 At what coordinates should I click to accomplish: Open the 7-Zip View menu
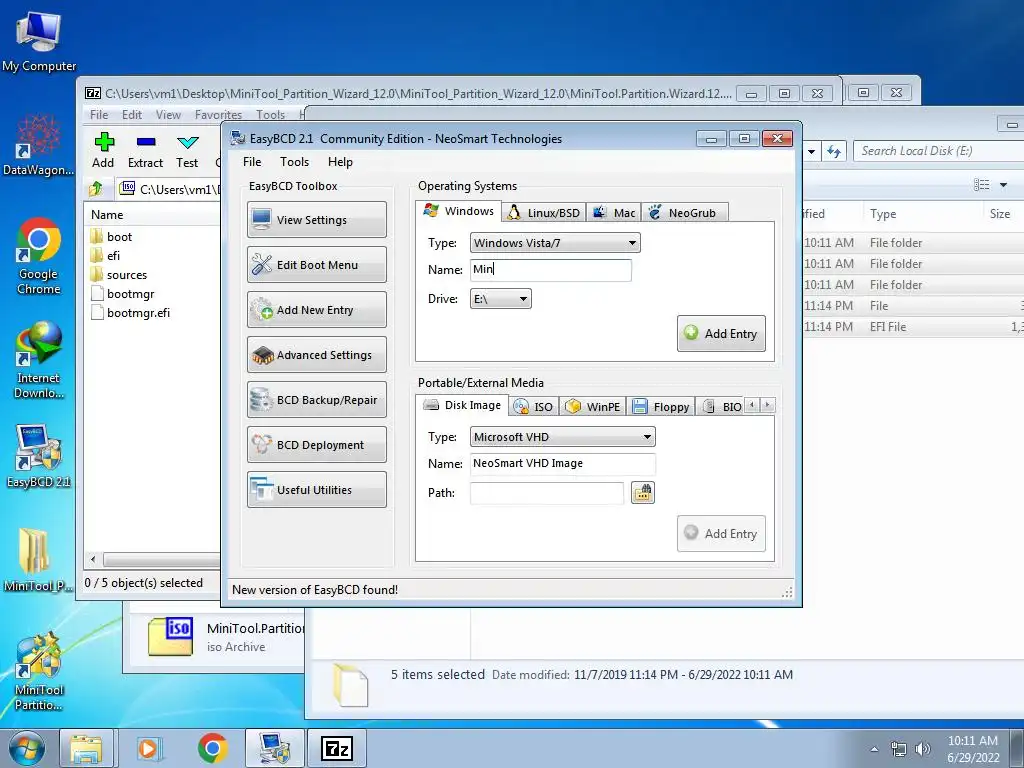168,115
